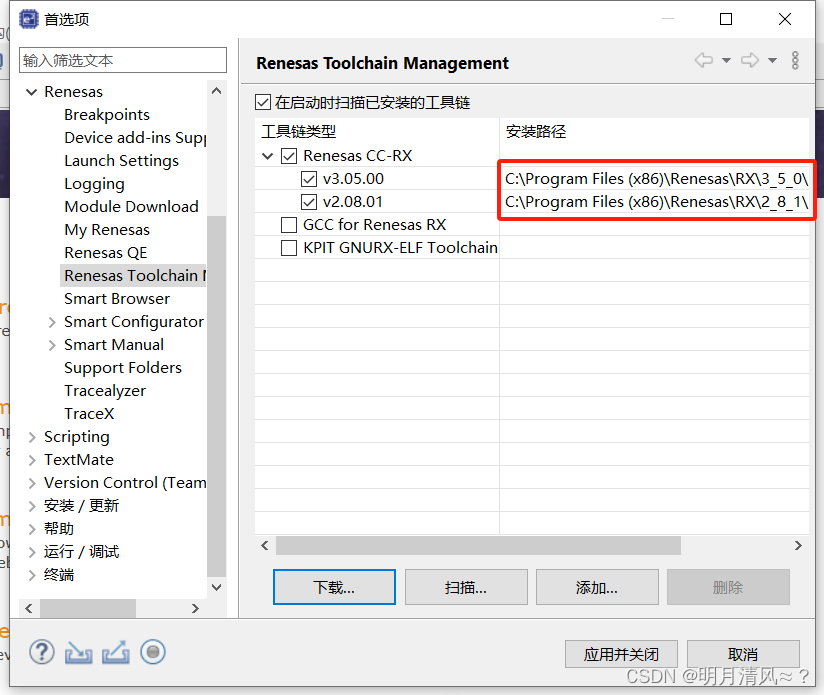Select the RX\2_8_1 install path cell
This screenshot has height=695, width=824.
tap(656, 202)
